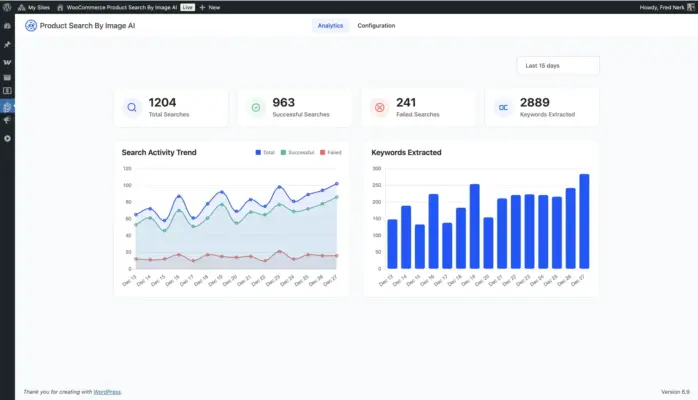Click the Dec 26 bar in Keywords Extracted

pos(571,228)
